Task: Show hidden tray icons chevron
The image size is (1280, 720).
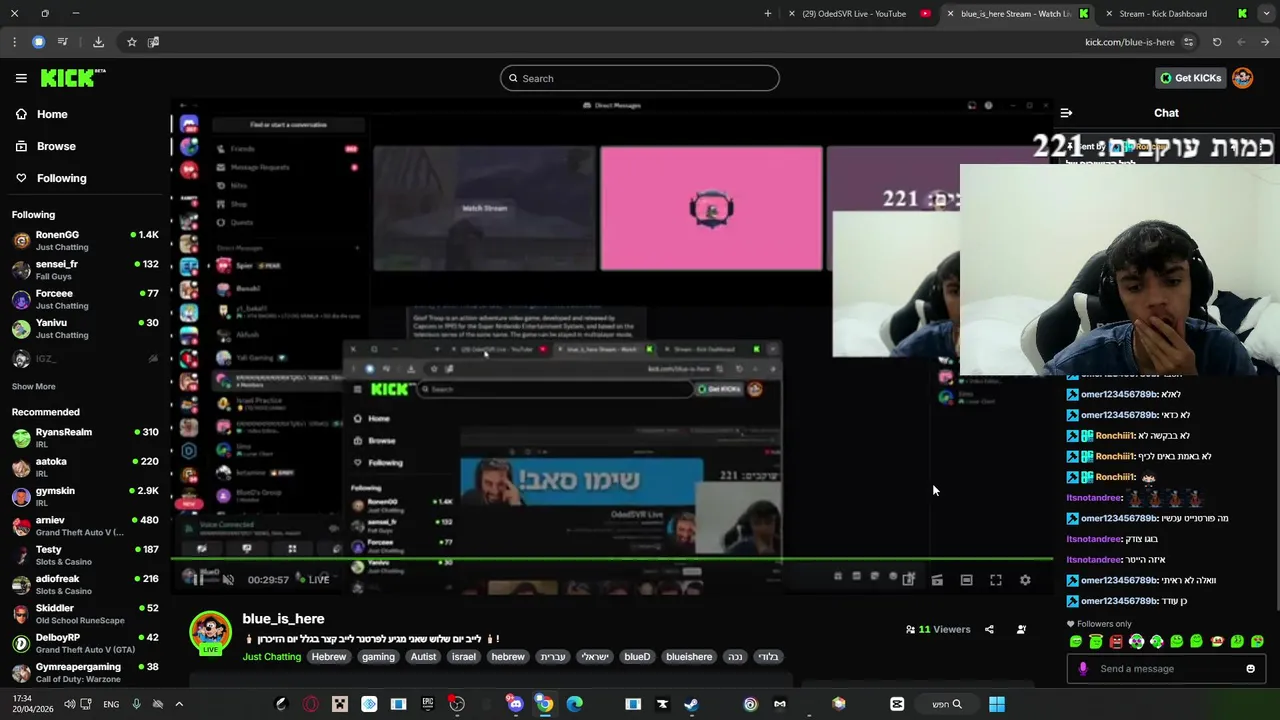Action: (x=179, y=704)
